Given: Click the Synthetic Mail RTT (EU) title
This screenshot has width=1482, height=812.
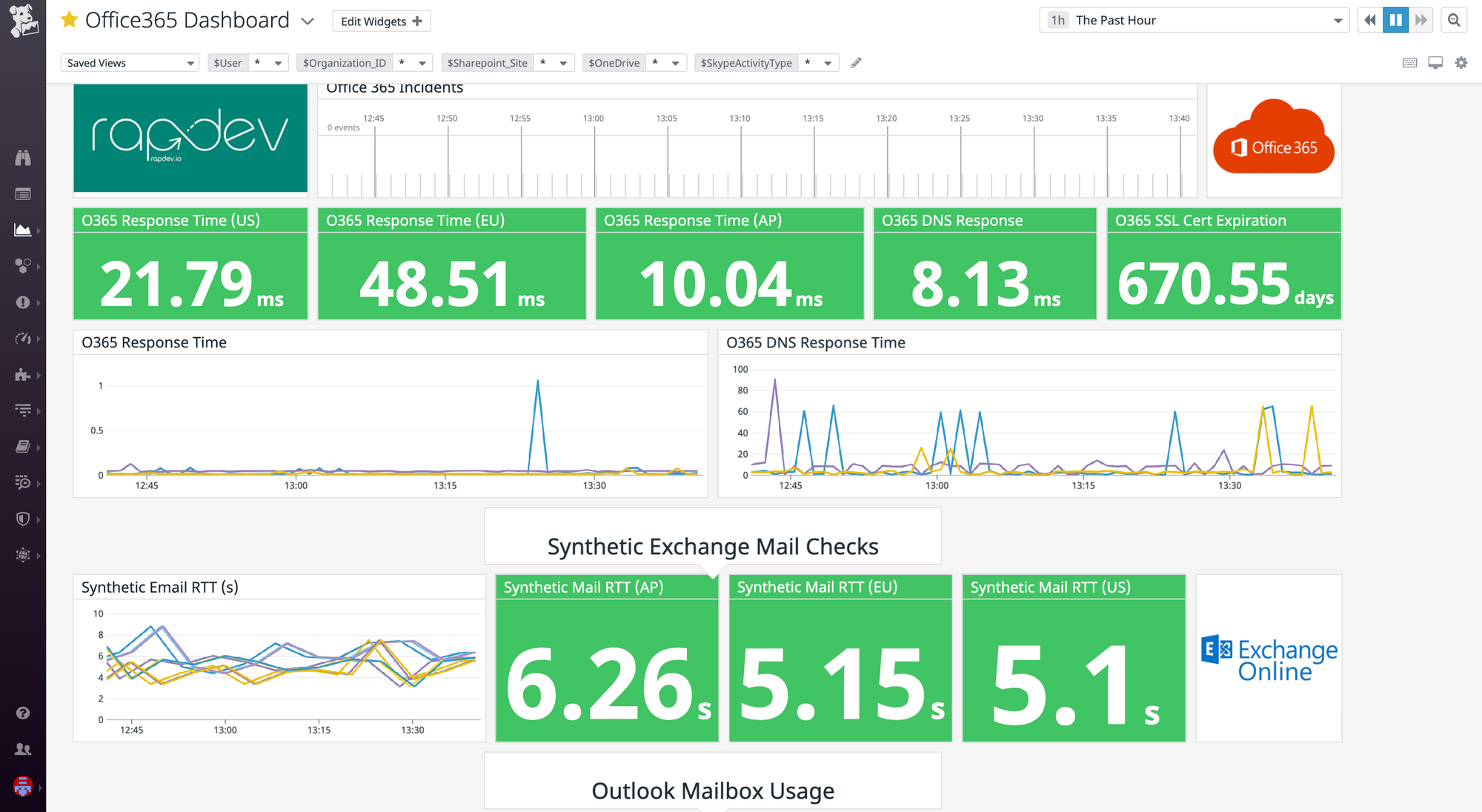Looking at the screenshot, I should [x=817, y=588].
